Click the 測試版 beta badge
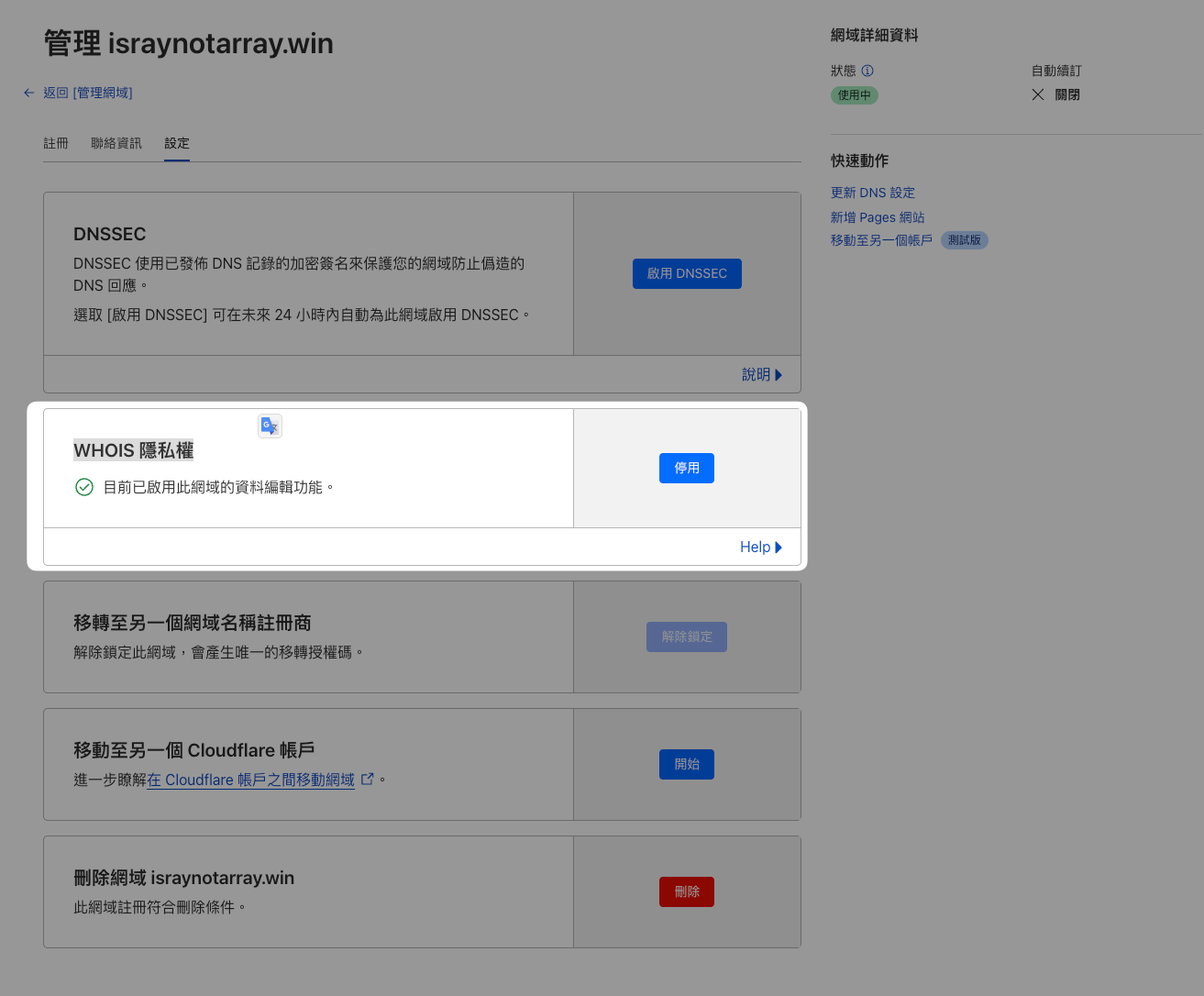Viewport: 1204px width, 996px height. point(964,240)
